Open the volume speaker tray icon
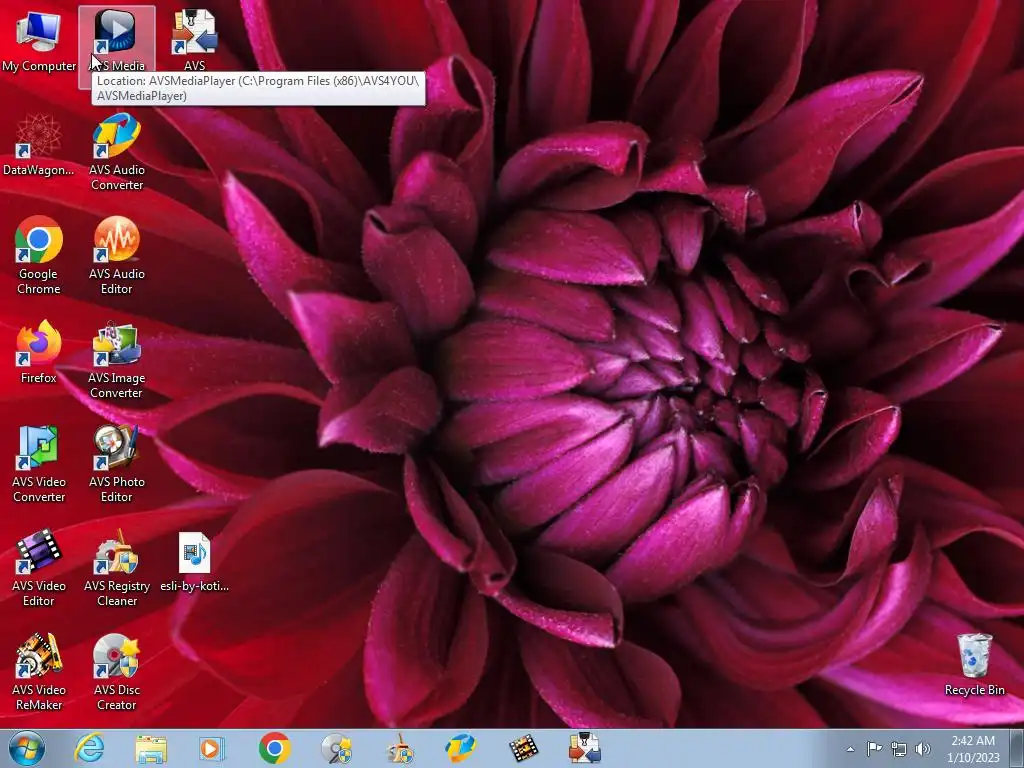Screen dimensions: 1024x768 point(923,749)
